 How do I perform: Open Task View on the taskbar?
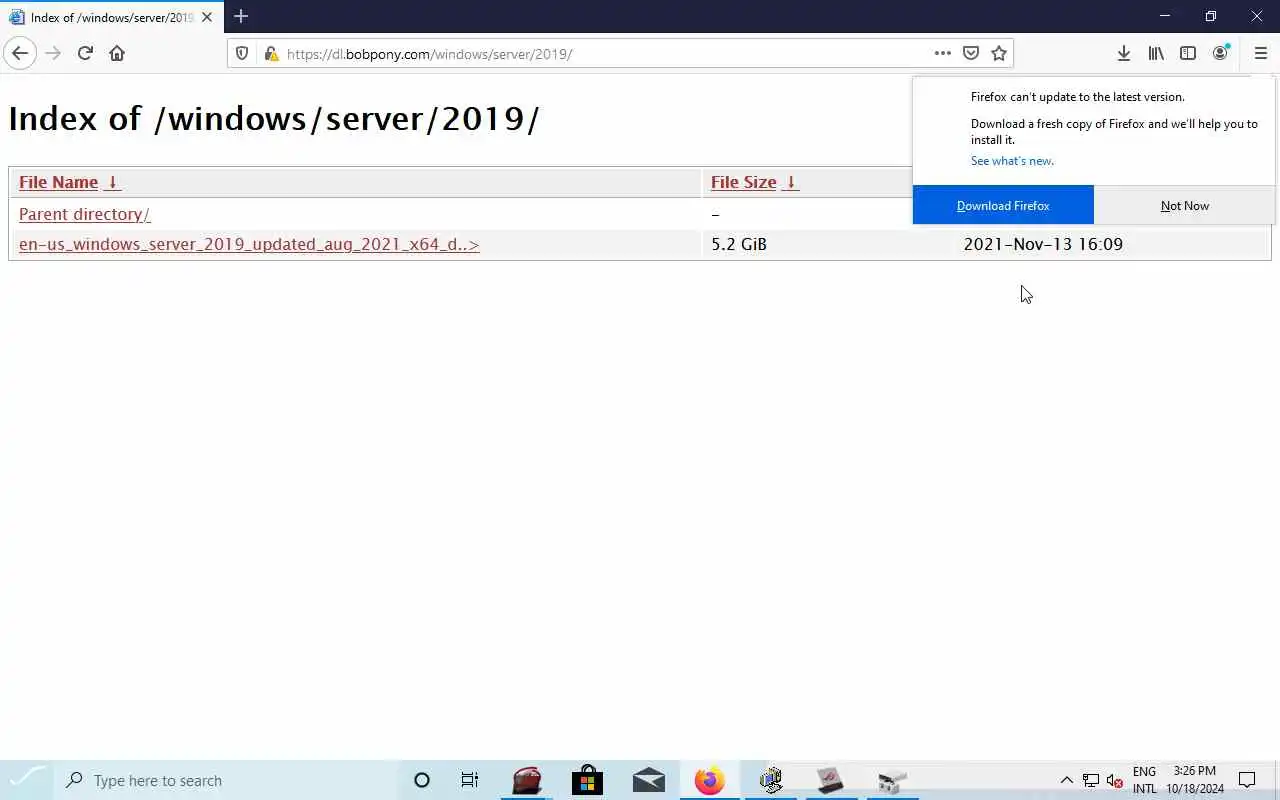click(469, 780)
